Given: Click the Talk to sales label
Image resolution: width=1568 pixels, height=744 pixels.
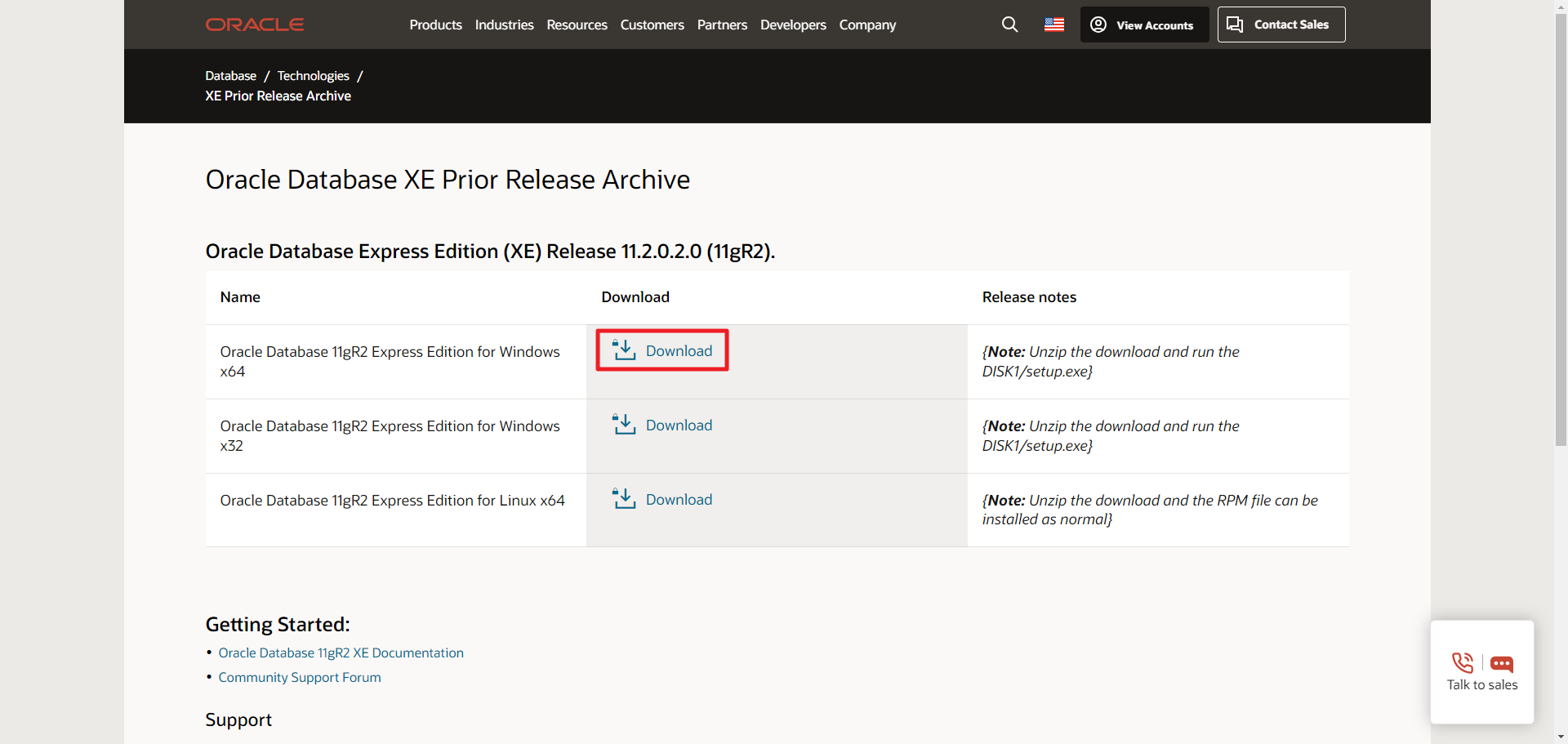Looking at the screenshot, I should (x=1482, y=684).
